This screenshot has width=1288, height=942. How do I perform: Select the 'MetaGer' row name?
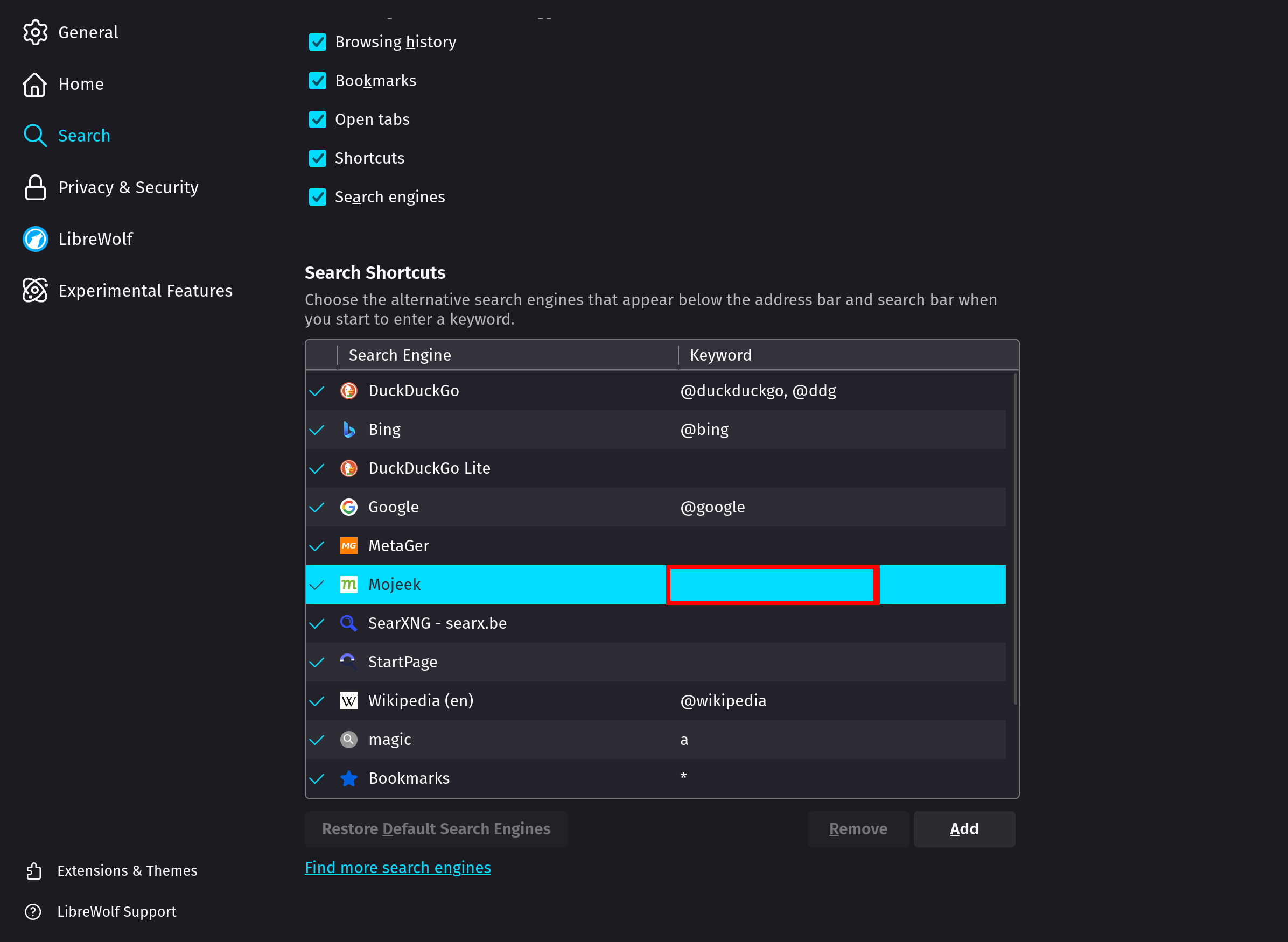pyautogui.click(x=398, y=546)
